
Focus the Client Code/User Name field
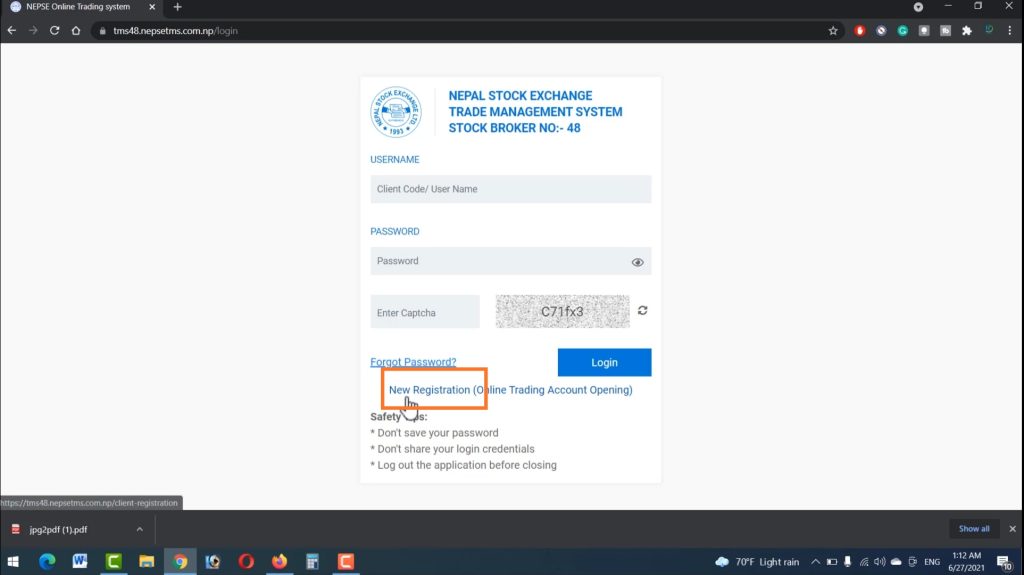point(511,189)
